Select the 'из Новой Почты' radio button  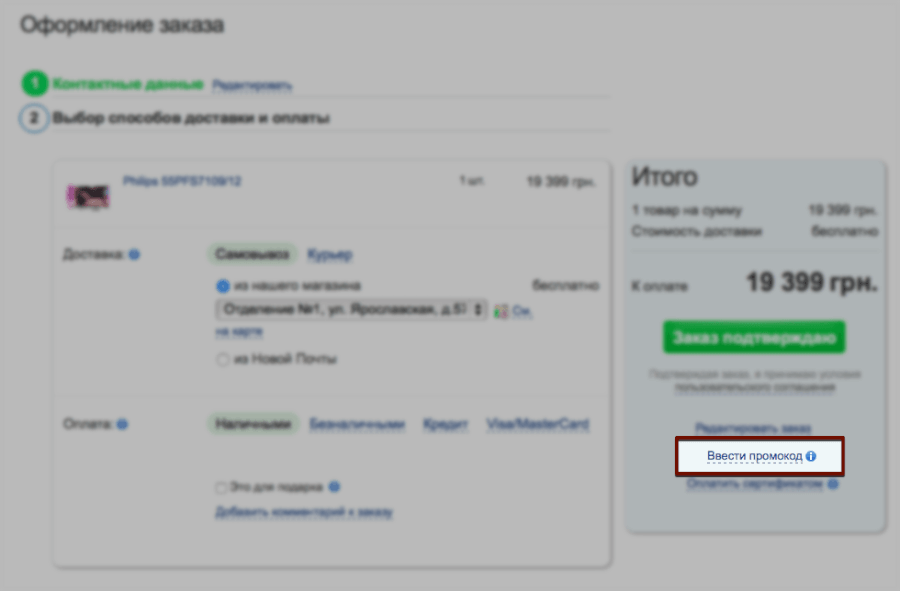point(223,359)
